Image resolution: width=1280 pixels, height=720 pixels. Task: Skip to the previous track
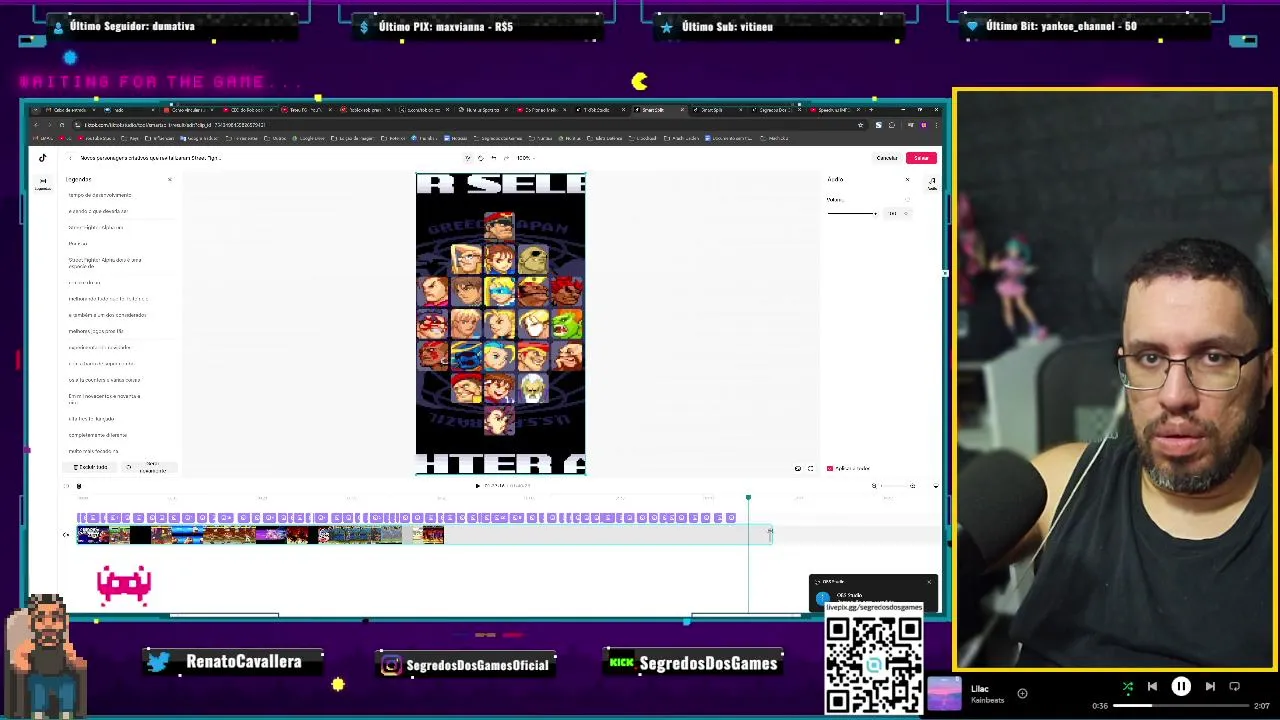click(1152, 687)
